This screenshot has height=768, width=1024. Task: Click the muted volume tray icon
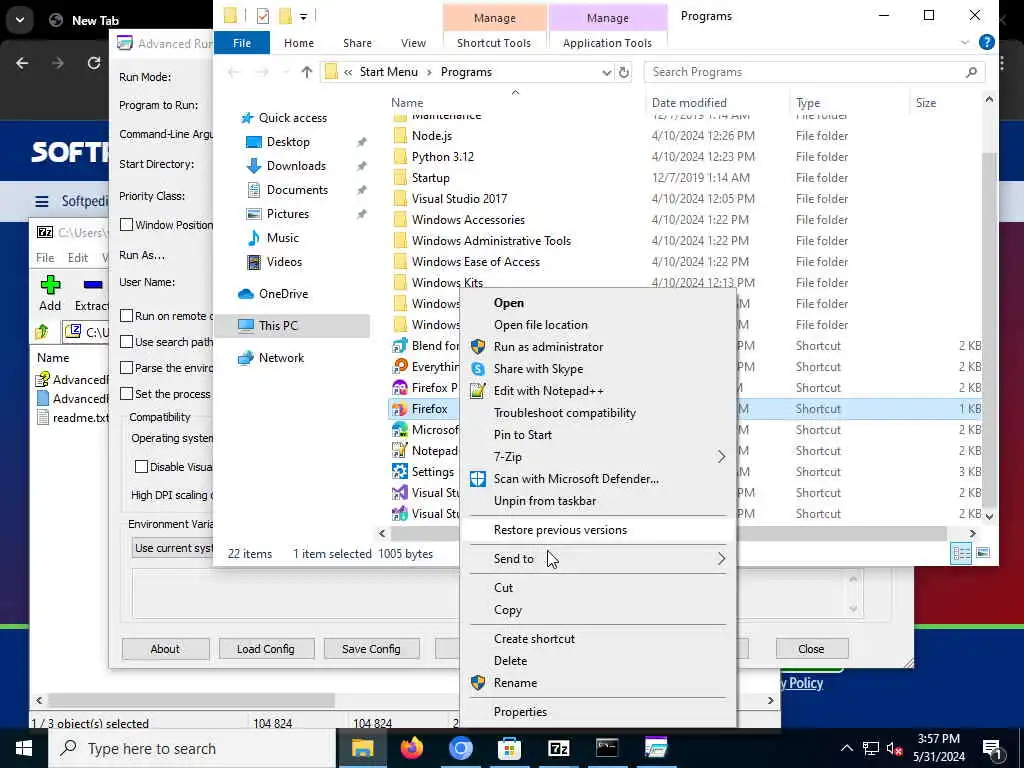point(895,748)
